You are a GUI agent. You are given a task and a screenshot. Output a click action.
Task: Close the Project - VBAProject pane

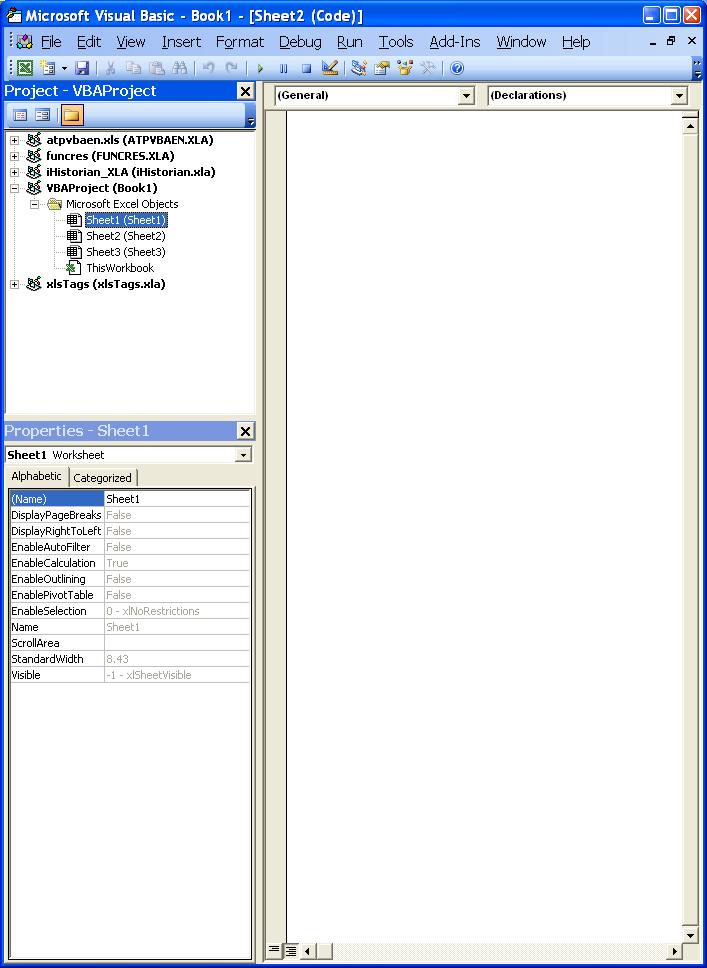tap(246, 91)
